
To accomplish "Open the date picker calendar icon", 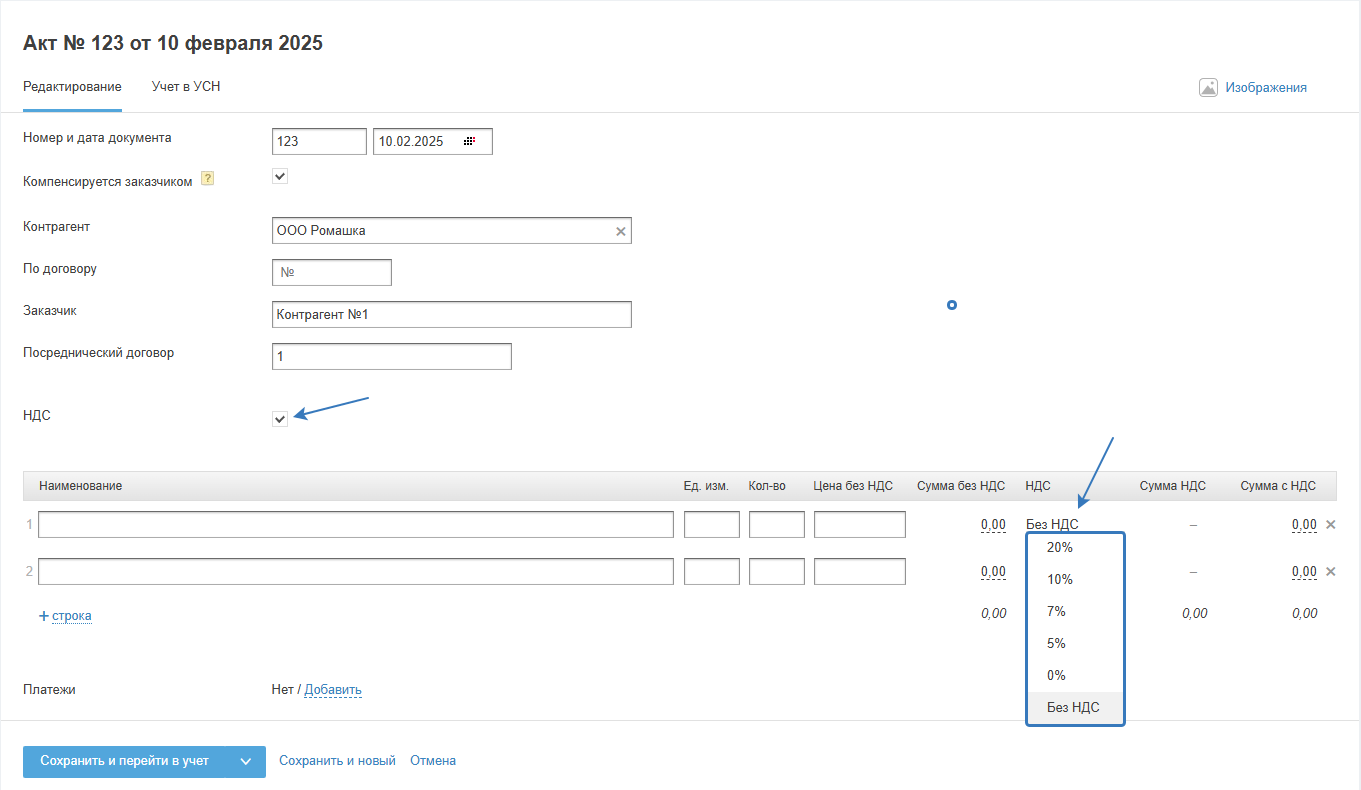I will (468, 142).
